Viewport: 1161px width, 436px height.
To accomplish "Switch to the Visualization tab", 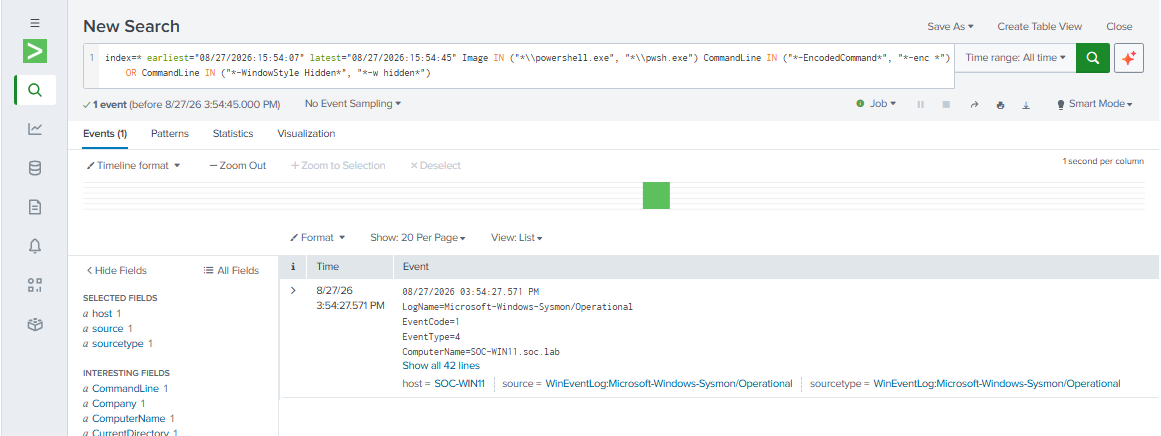I will (x=306, y=134).
